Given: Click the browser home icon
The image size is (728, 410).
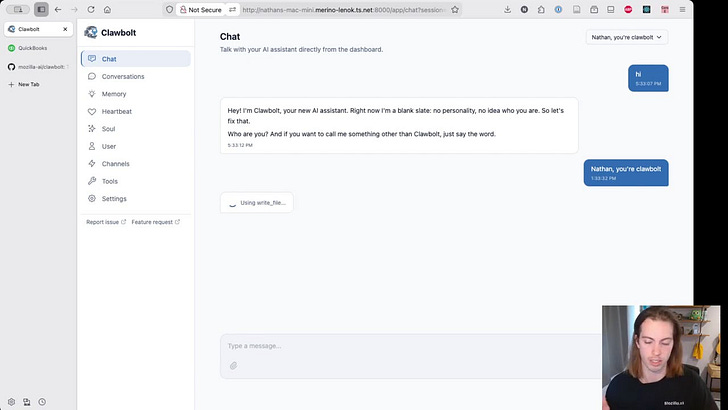Looking at the screenshot, I should pos(107,9).
